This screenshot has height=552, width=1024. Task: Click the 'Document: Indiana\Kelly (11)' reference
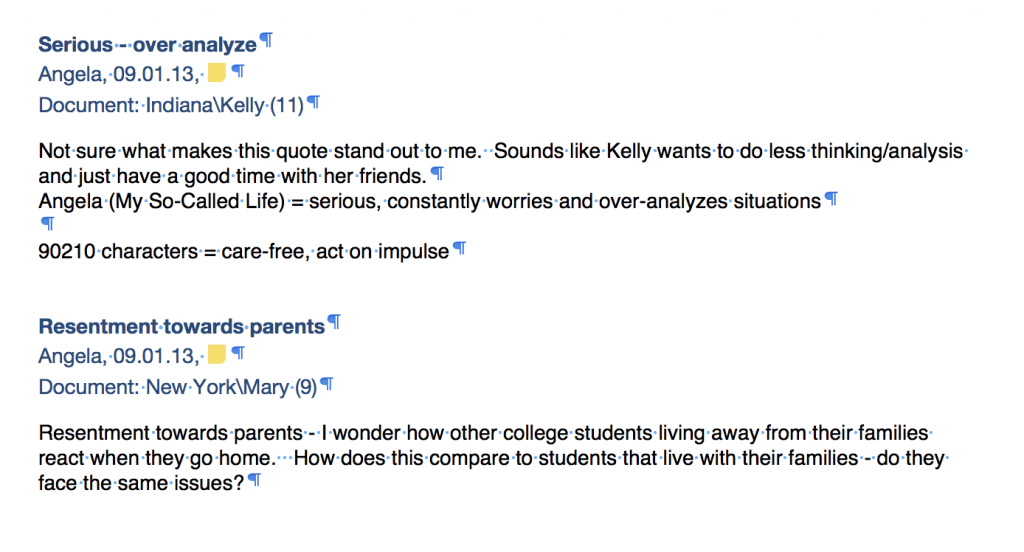(171, 105)
